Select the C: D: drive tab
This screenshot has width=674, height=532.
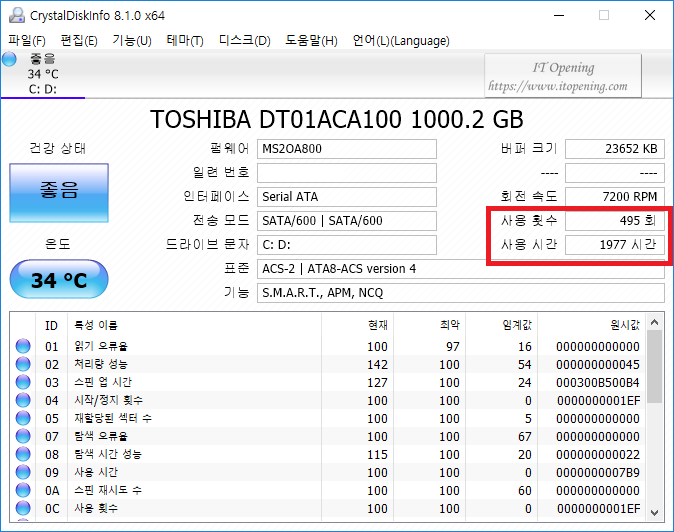pyautogui.click(x=43, y=74)
